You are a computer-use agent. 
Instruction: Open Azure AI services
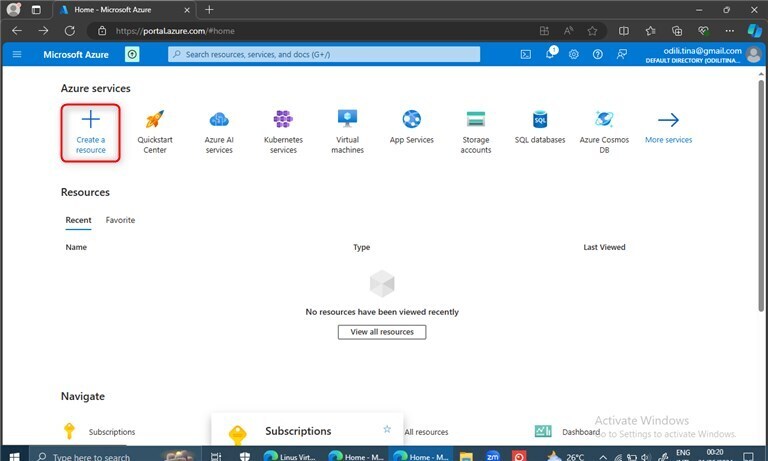point(219,132)
